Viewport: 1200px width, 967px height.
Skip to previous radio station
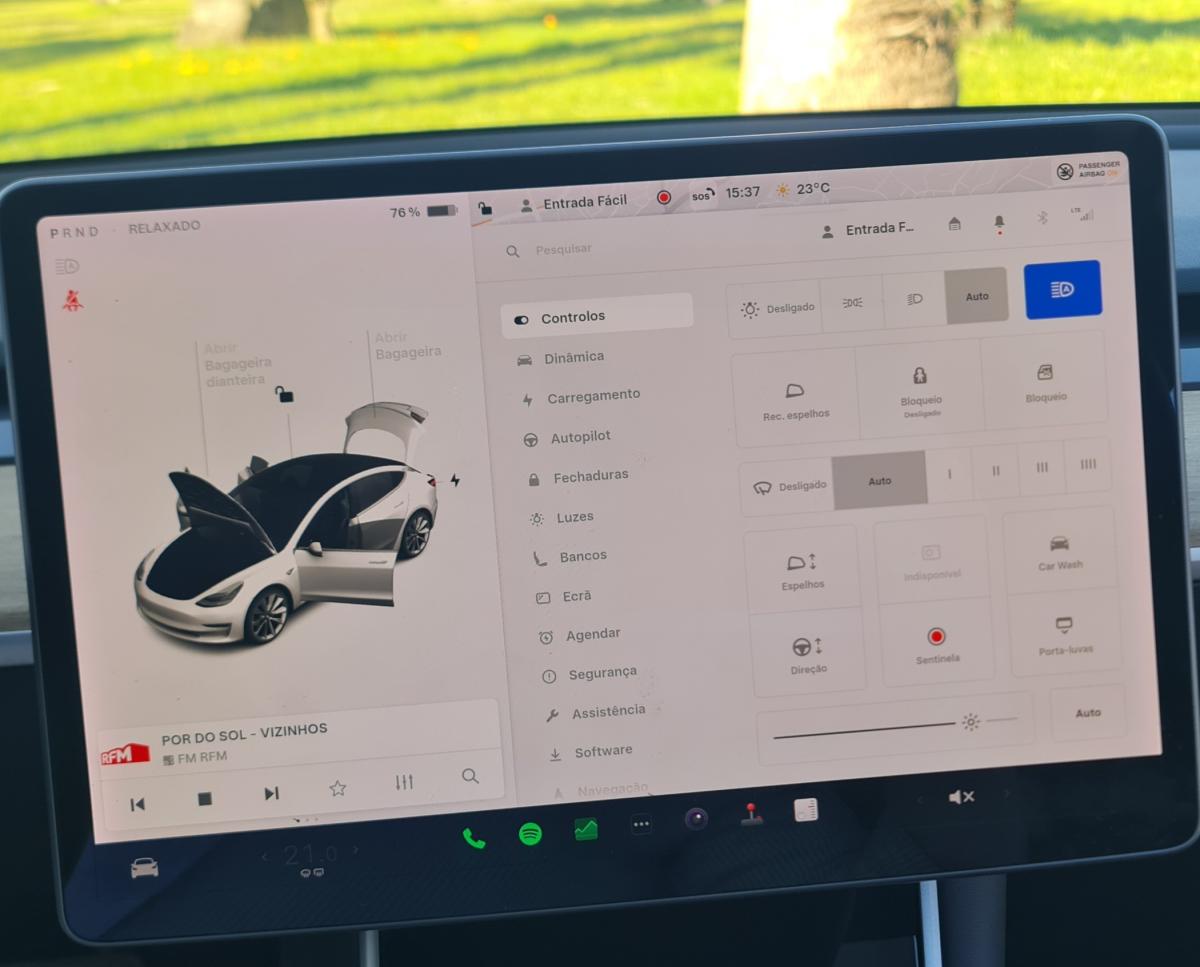pyautogui.click(x=138, y=804)
